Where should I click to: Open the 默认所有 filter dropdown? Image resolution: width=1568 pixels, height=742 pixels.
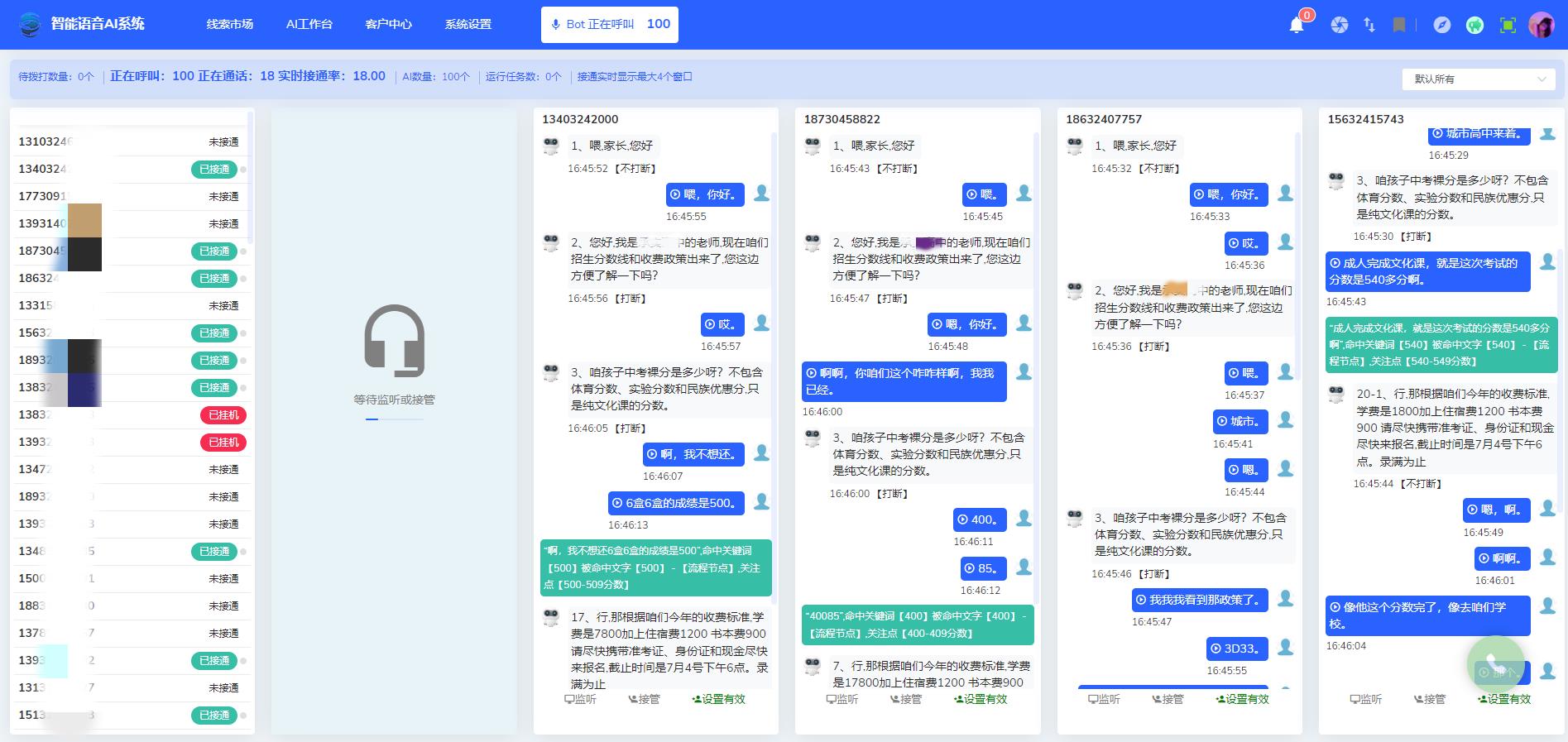[x=1479, y=79]
